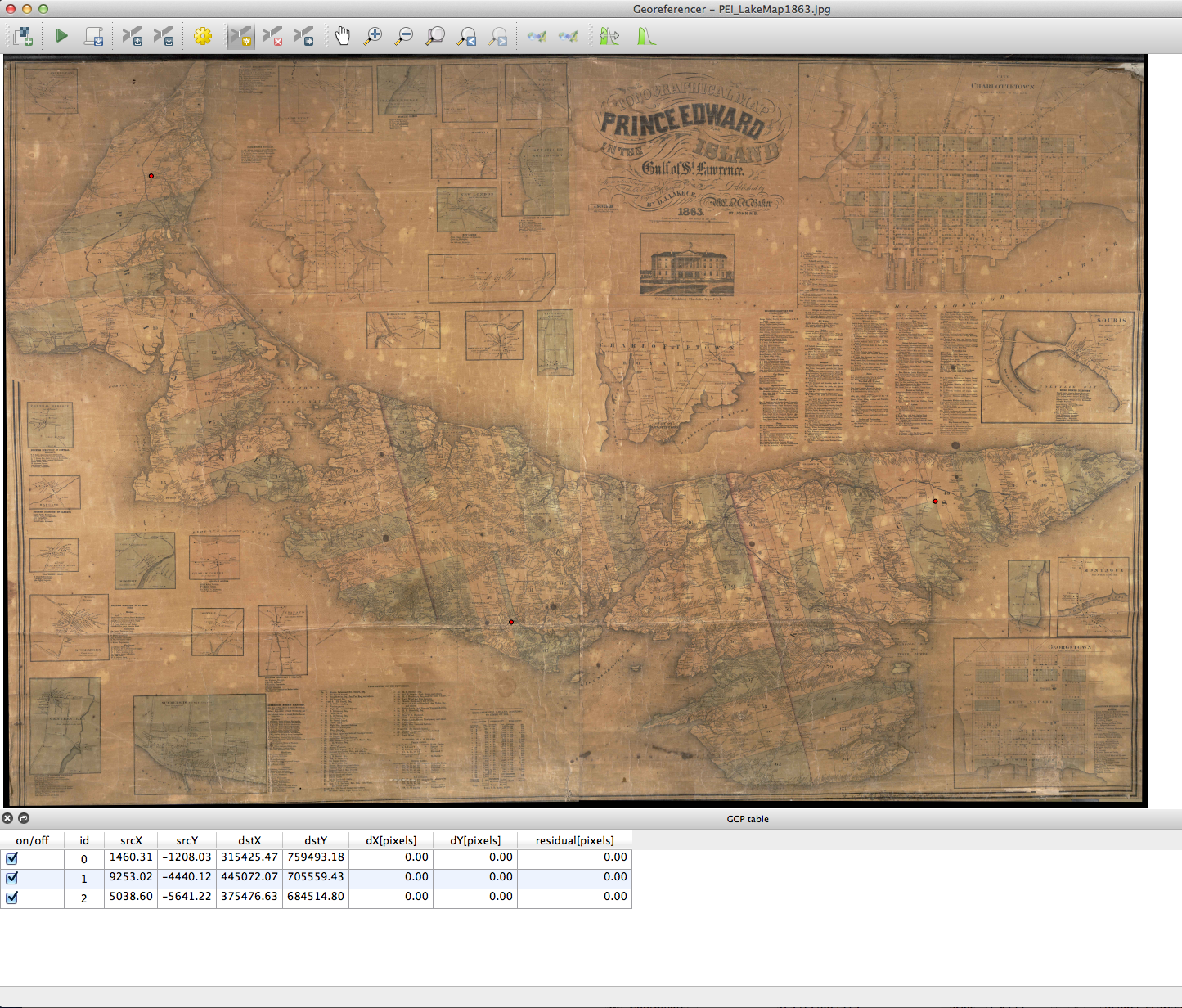Click the Zoom In magnifier
The height and width of the screenshot is (1008, 1182).
[x=373, y=36]
